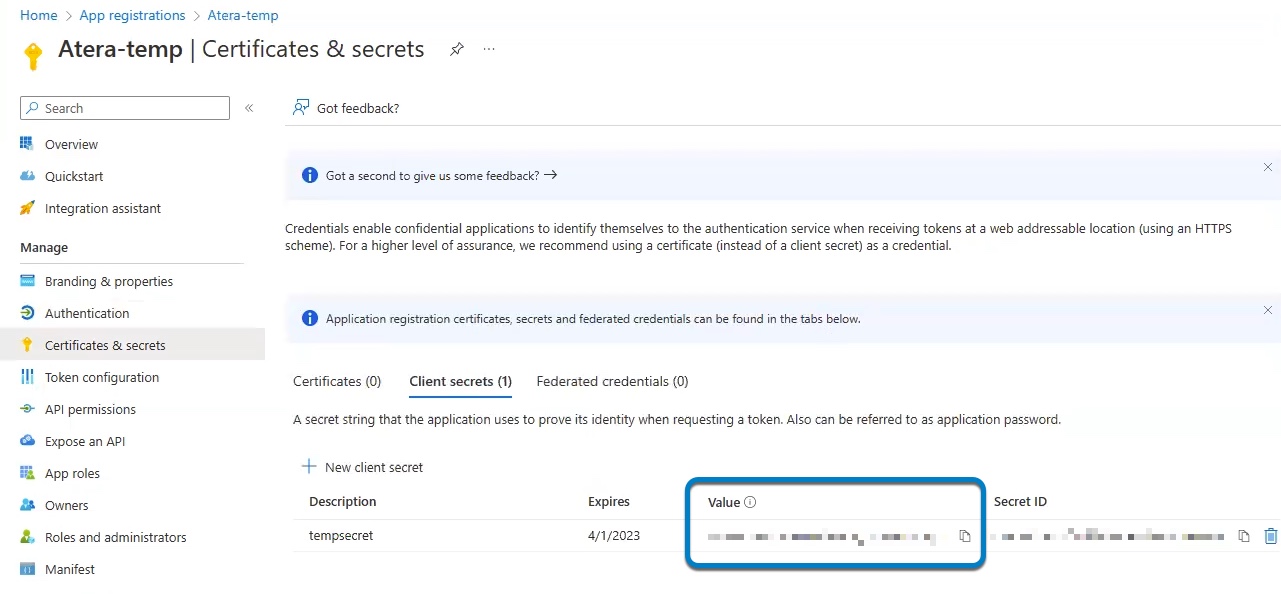Click the Value info icon
This screenshot has height=594, width=1281.
click(750, 502)
